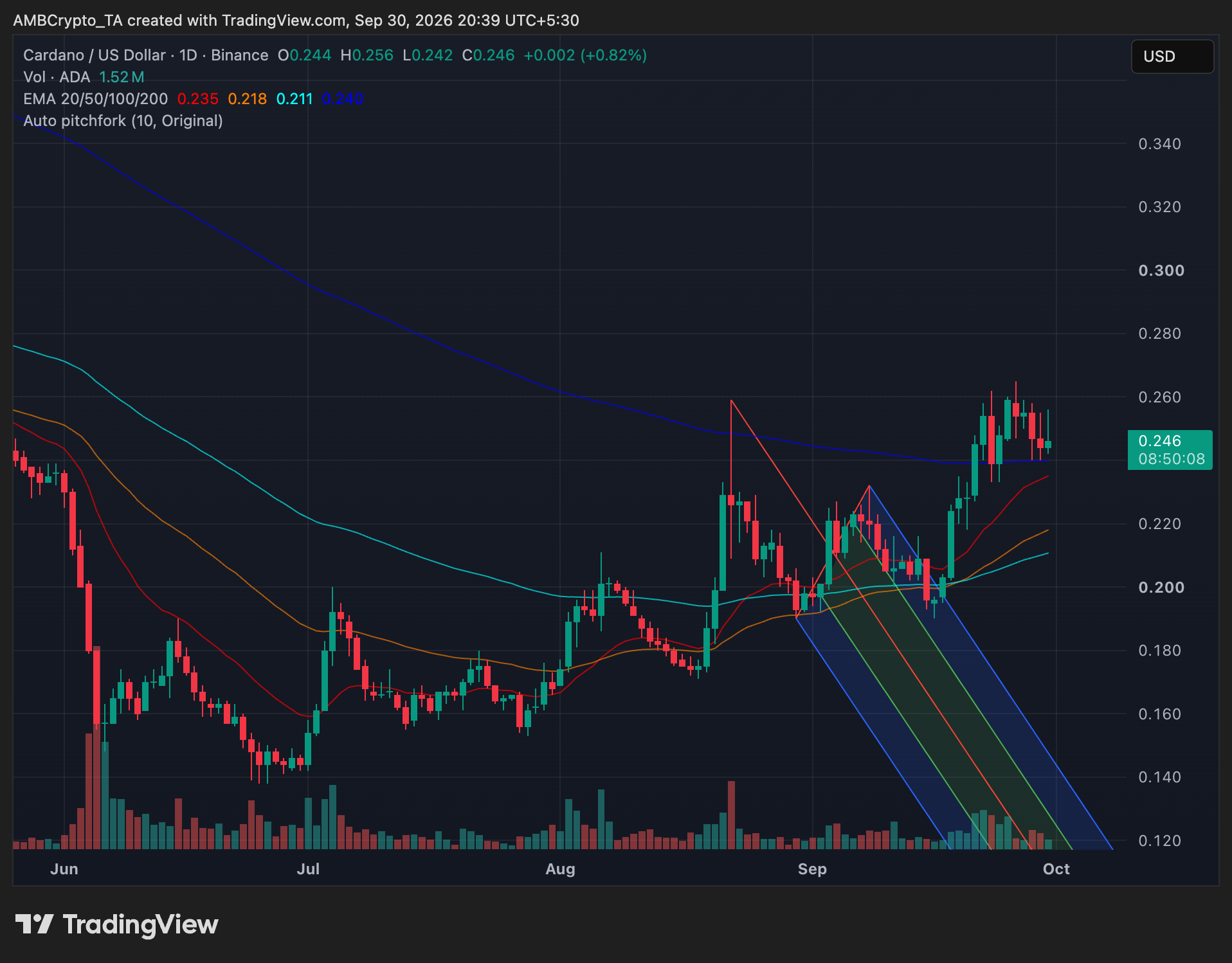Click the red EMA 20 value 0.235
Viewport: 1232px width, 963px height.
[x=198, y=99]
